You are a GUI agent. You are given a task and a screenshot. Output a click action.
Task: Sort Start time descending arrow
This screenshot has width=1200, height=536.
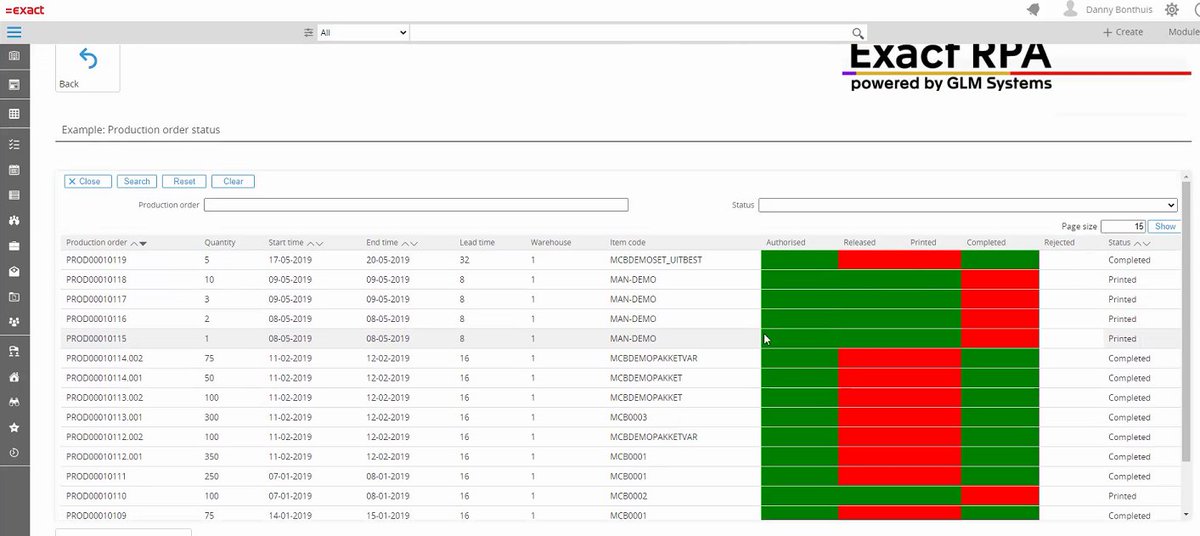pos(320,243)
